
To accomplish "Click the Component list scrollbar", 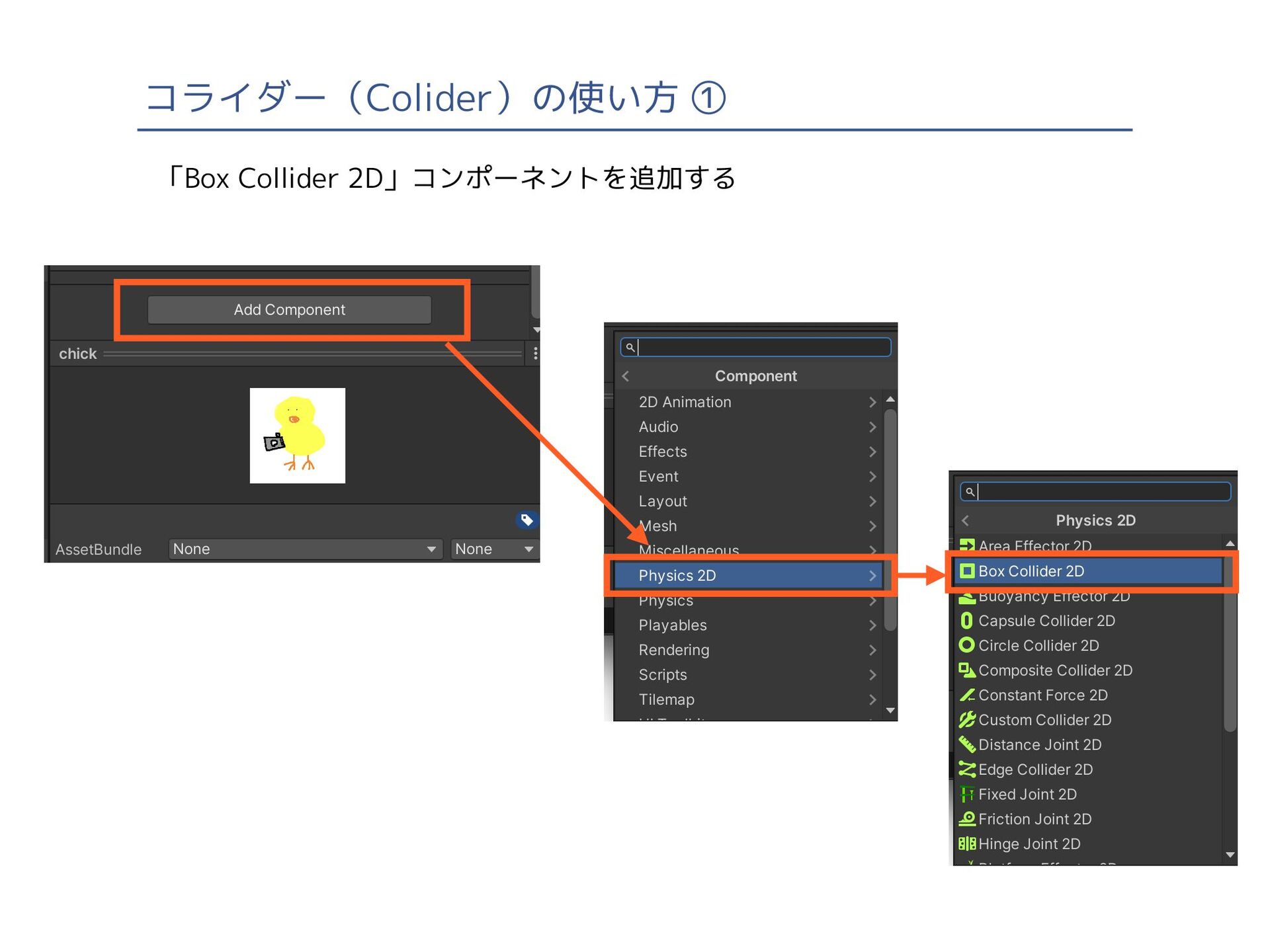I will [890, 519].
